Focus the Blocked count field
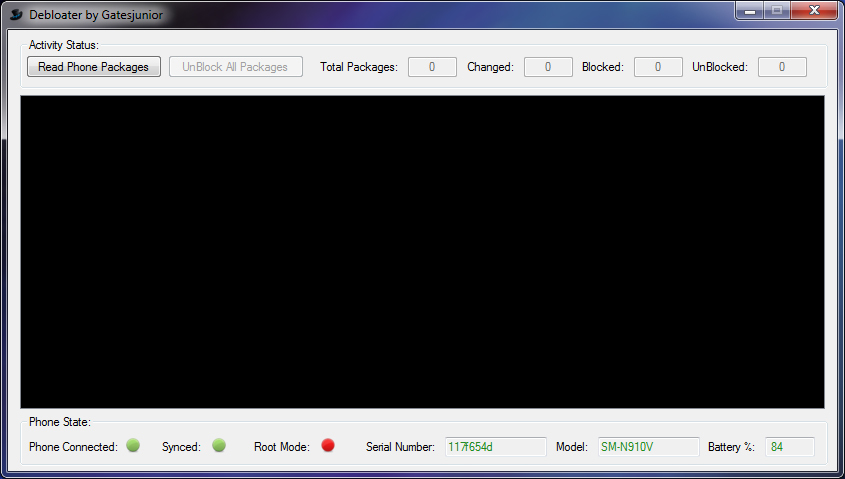The image size is (845, 479). 658,67
